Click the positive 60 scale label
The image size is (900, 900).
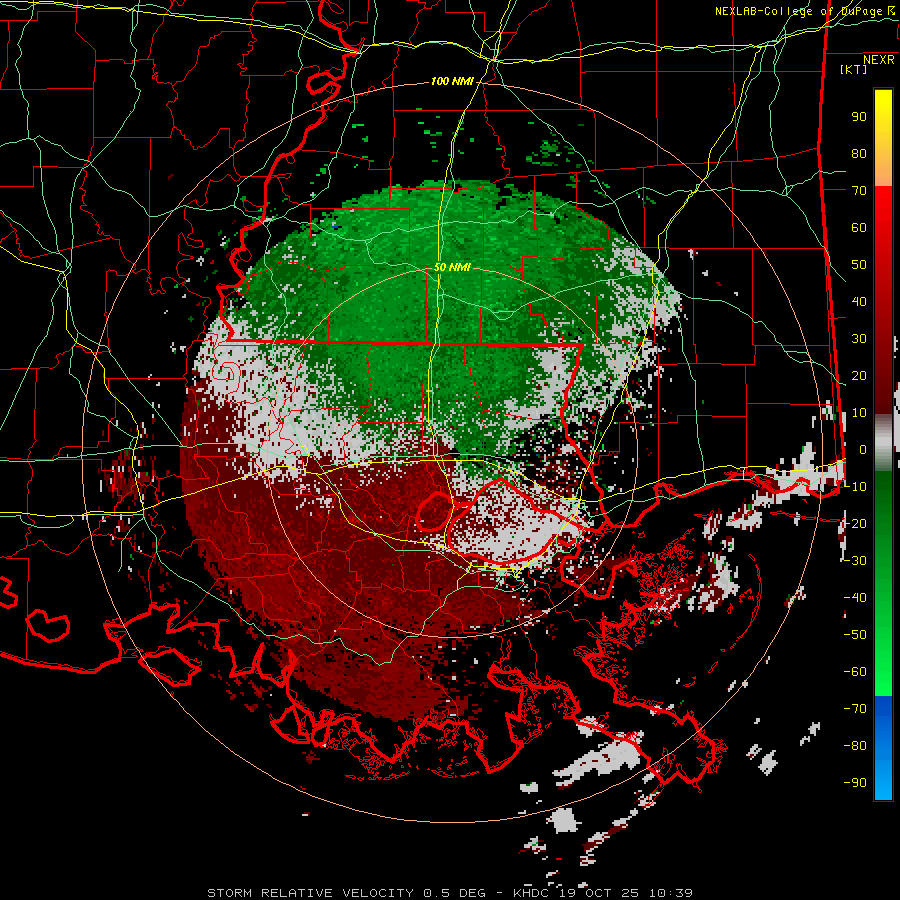[x=859, y=228]
